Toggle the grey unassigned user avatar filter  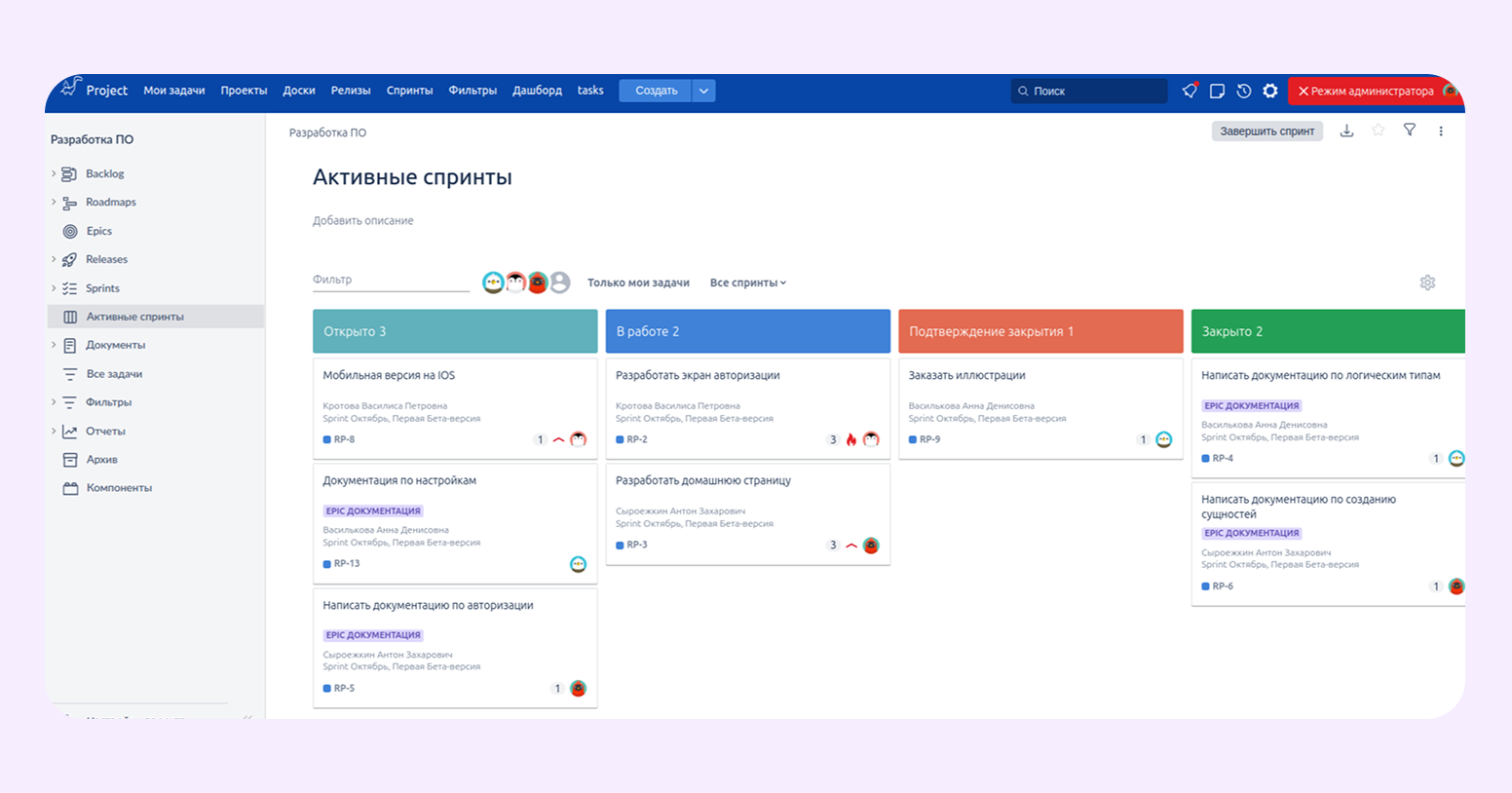tap(560, 283)
